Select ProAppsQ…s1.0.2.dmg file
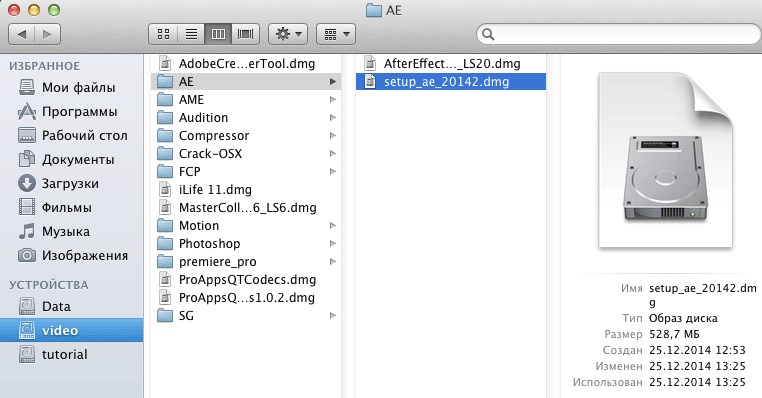The width and height of the screenshot is (762, 398). [246, 297]
